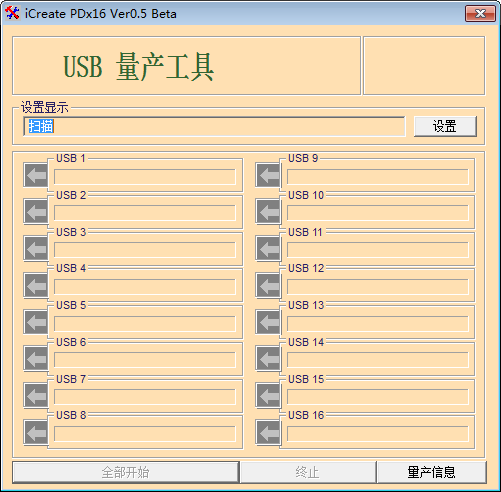Click the iCreate app icon in title bar

coord(12,13)
